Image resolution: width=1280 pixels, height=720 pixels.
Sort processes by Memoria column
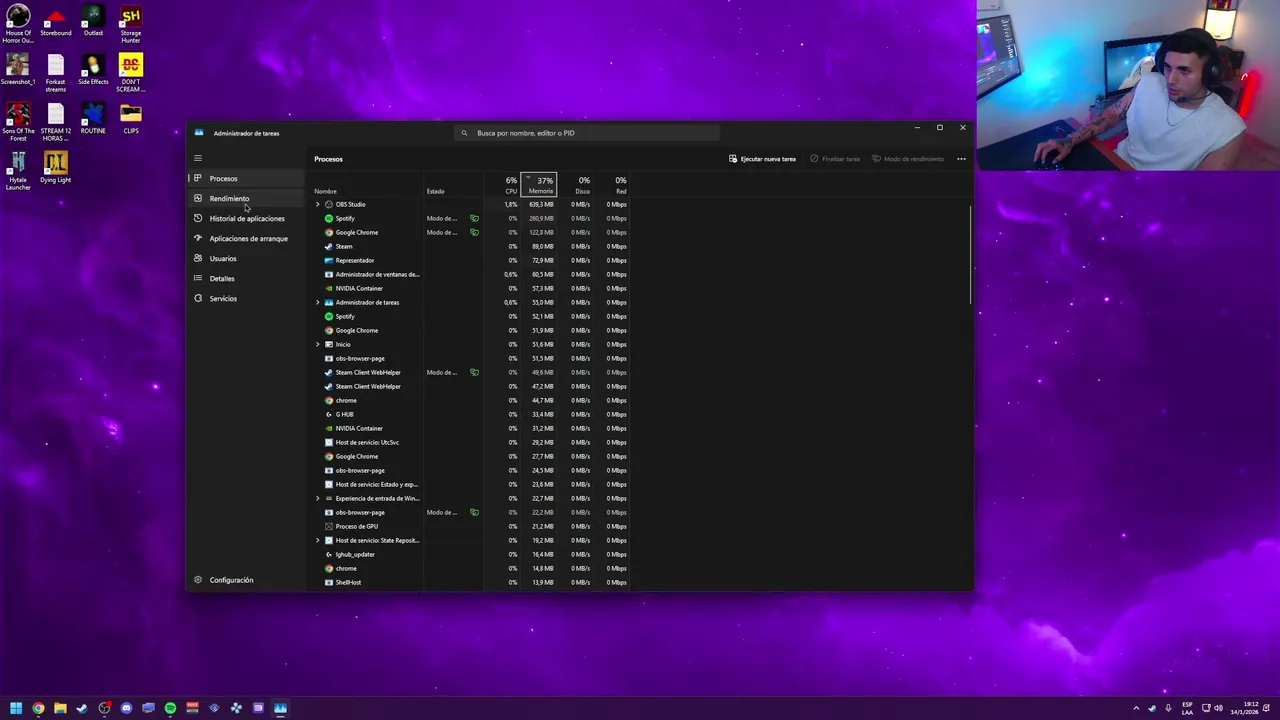pos(540,185)
